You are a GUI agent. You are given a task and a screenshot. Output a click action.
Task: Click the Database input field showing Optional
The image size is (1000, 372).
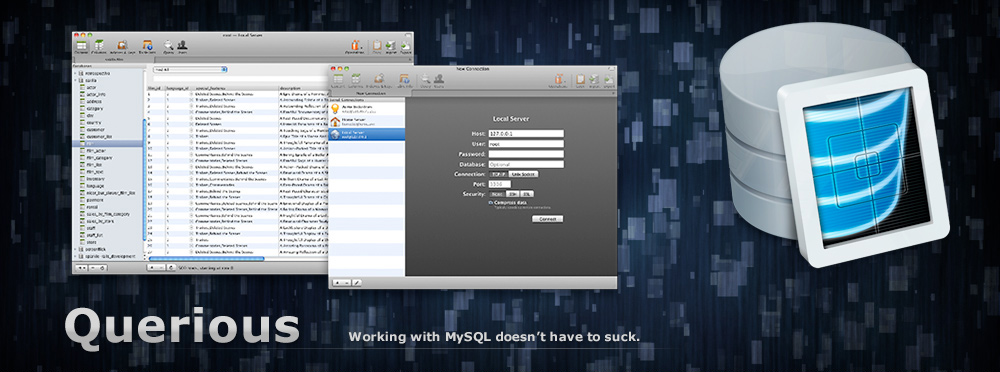point(526,164)
